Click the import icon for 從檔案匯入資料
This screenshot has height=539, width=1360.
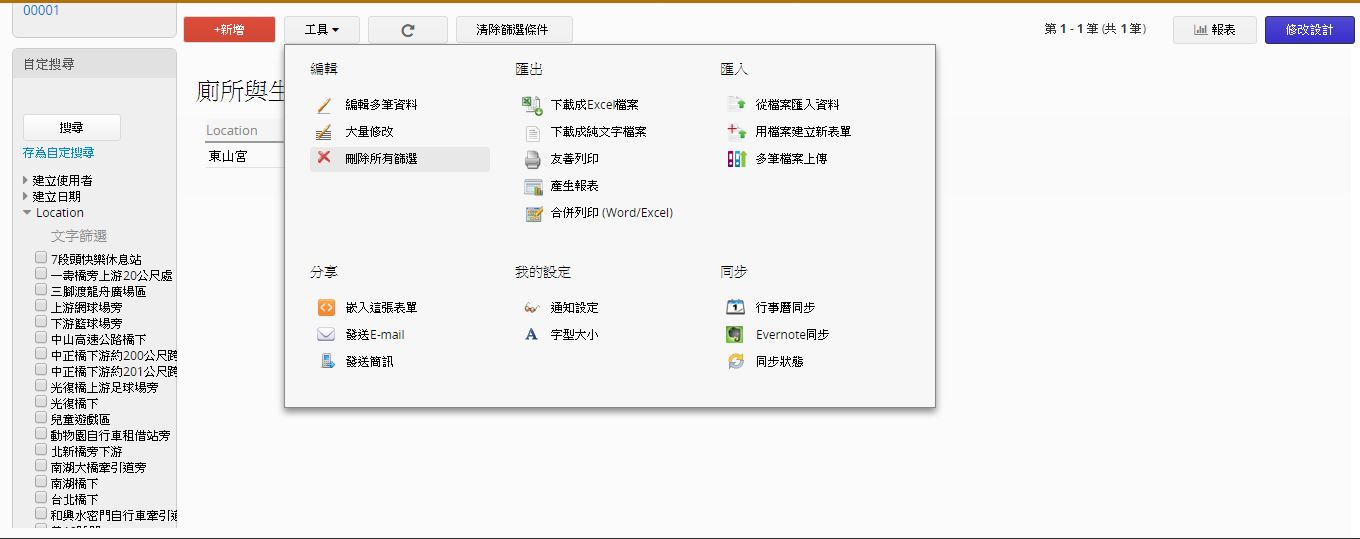point(737,104)
